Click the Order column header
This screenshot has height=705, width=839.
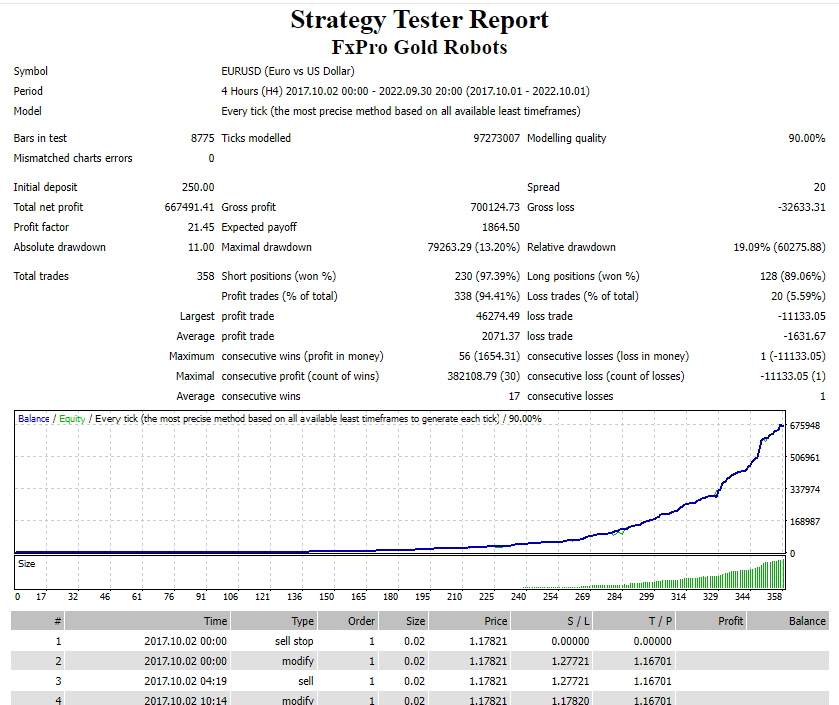click(x=348, y=621)
